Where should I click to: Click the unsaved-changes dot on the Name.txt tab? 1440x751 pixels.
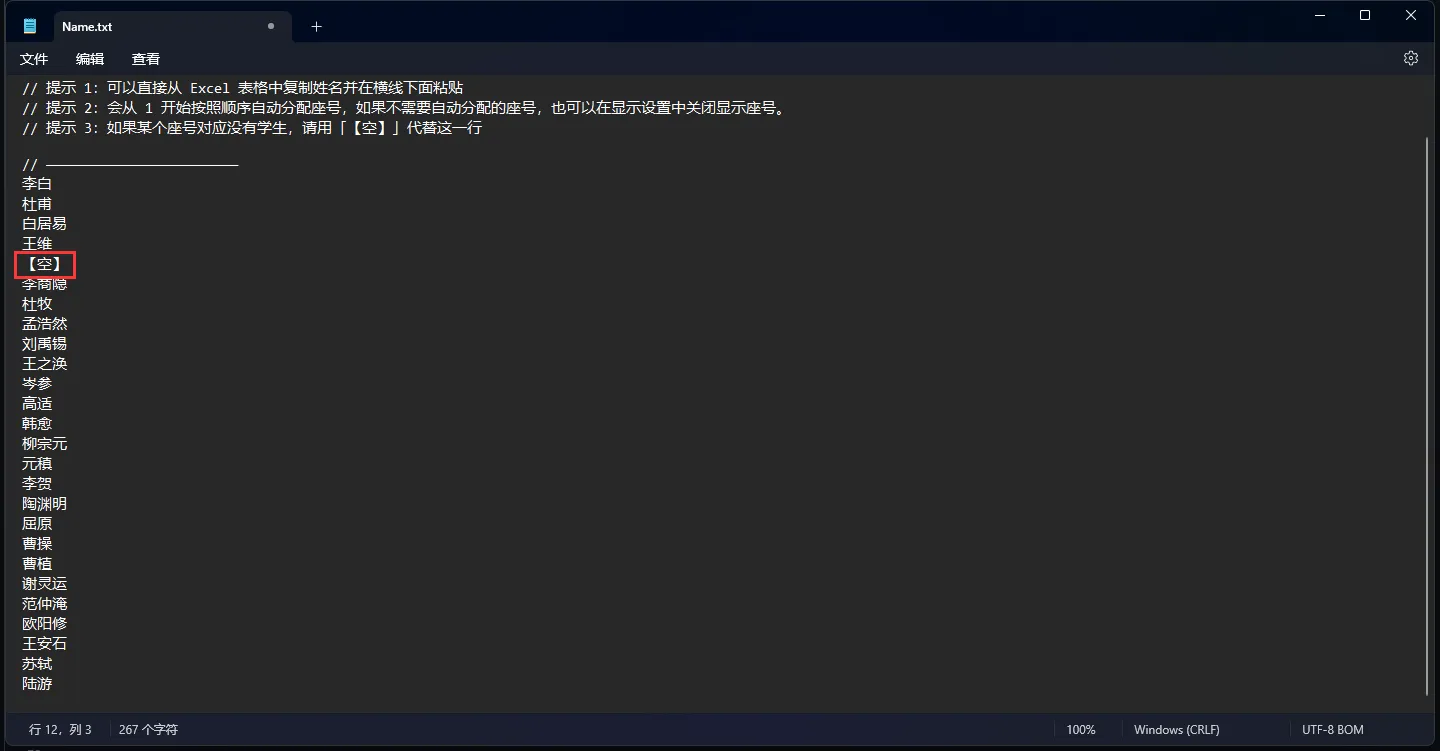pyautogui.click(x=271, y=26)
